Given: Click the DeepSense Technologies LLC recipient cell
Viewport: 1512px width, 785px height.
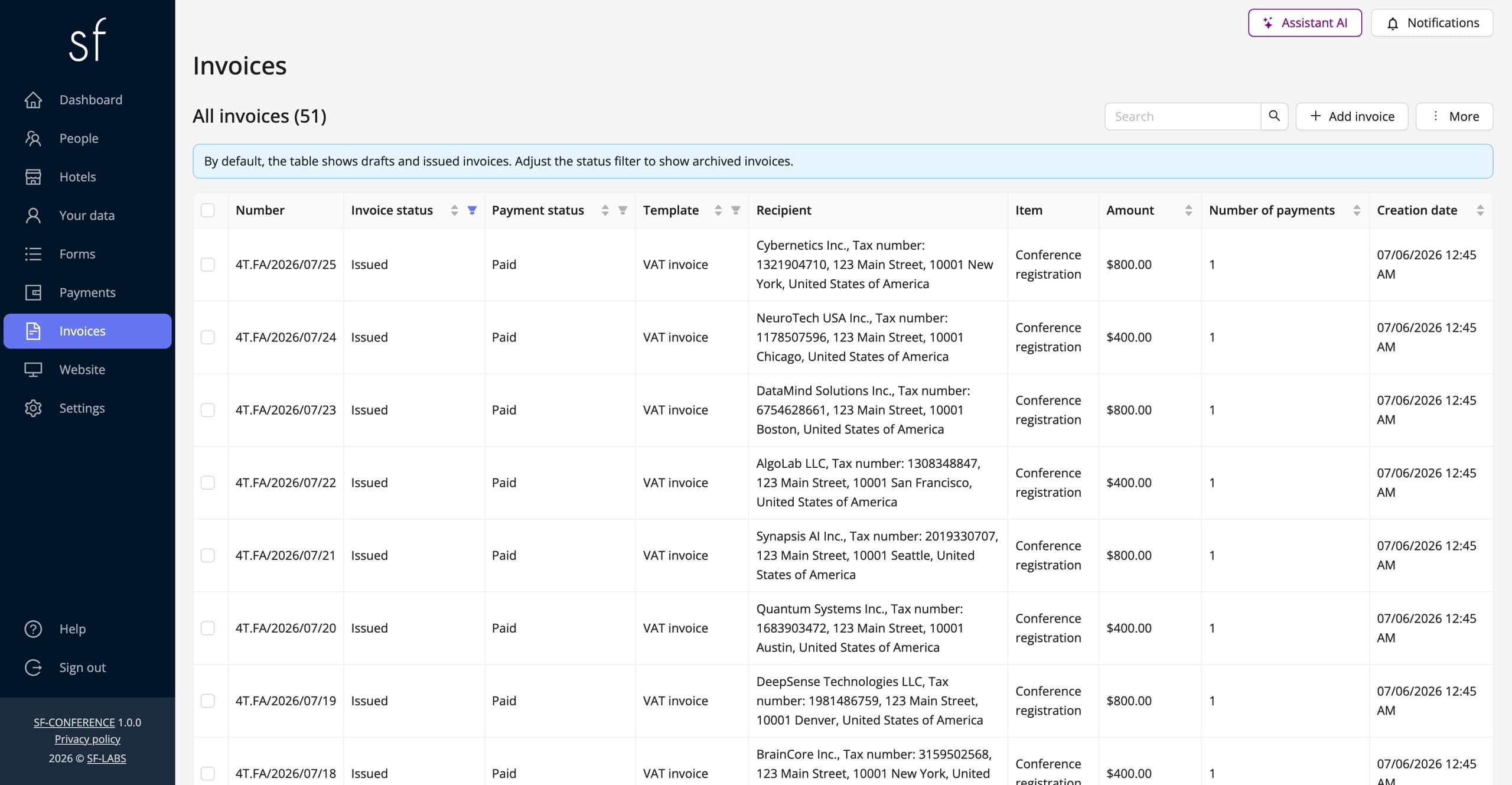Looking at the screenshot, I should tap(878, 701).
